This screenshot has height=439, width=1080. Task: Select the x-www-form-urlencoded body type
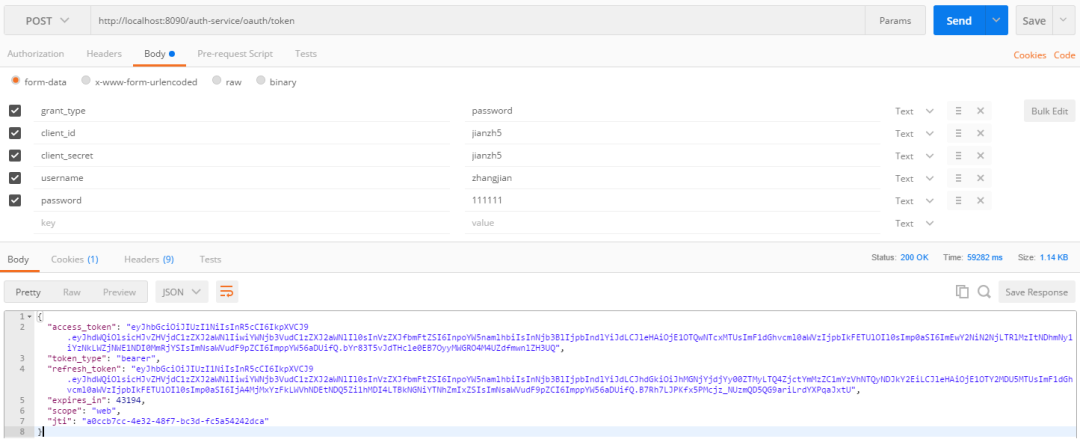88,81
